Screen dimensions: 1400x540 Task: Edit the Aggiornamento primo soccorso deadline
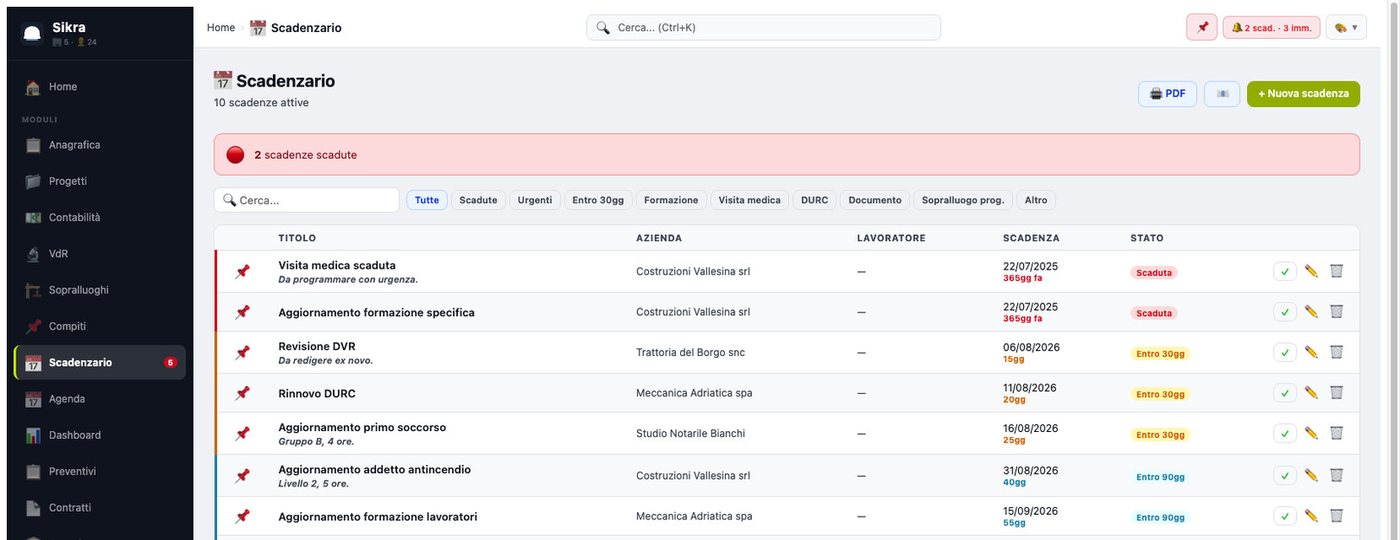click(1311, 434)
